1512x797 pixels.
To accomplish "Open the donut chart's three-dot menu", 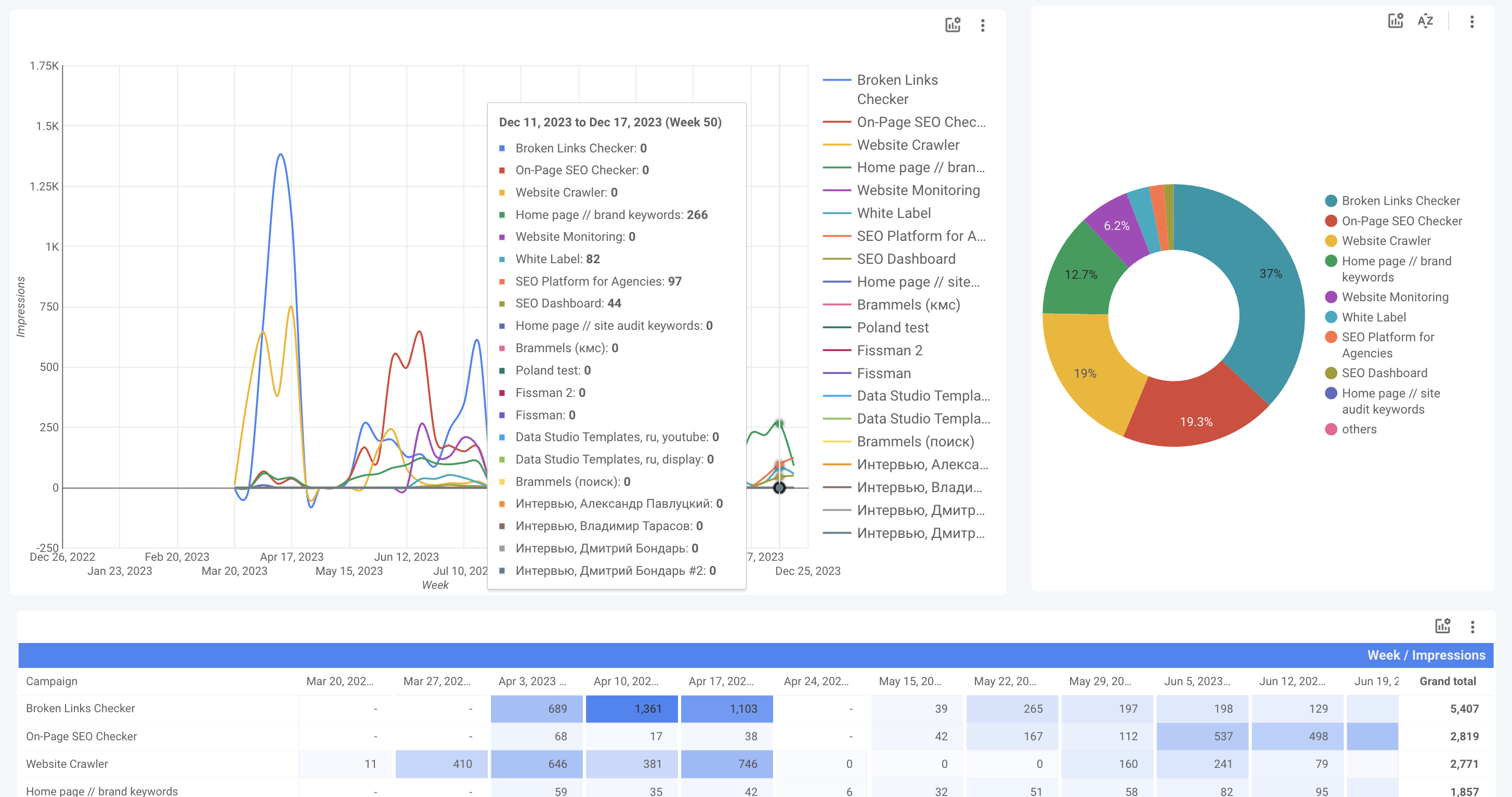I will [1471, 22].
